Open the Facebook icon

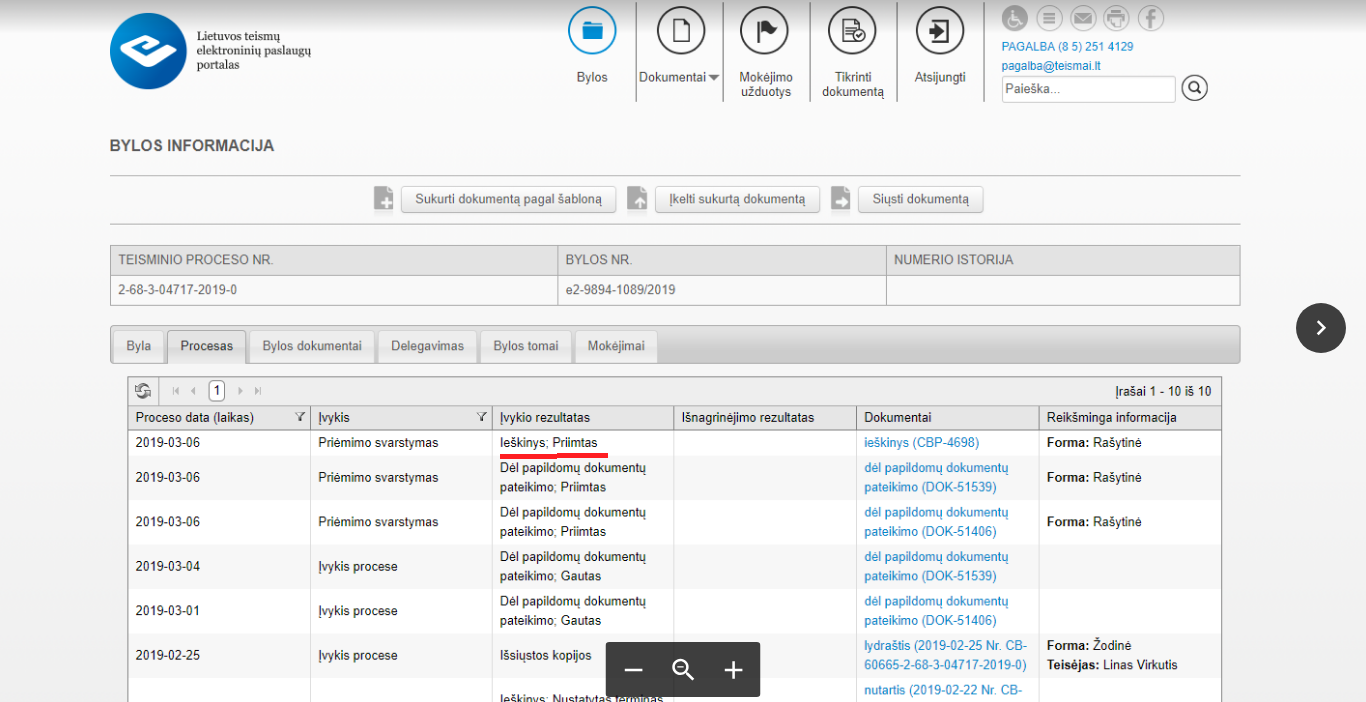coord(1151,18)
